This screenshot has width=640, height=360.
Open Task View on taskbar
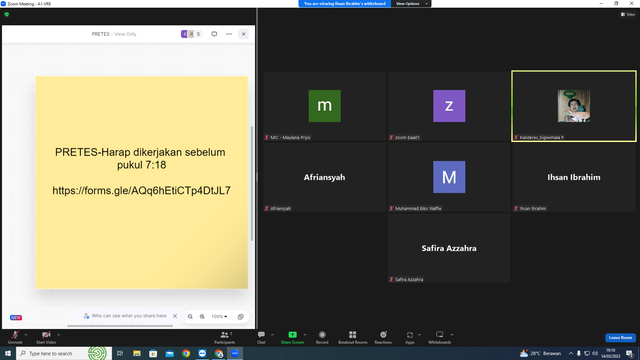tap(120, 353)
